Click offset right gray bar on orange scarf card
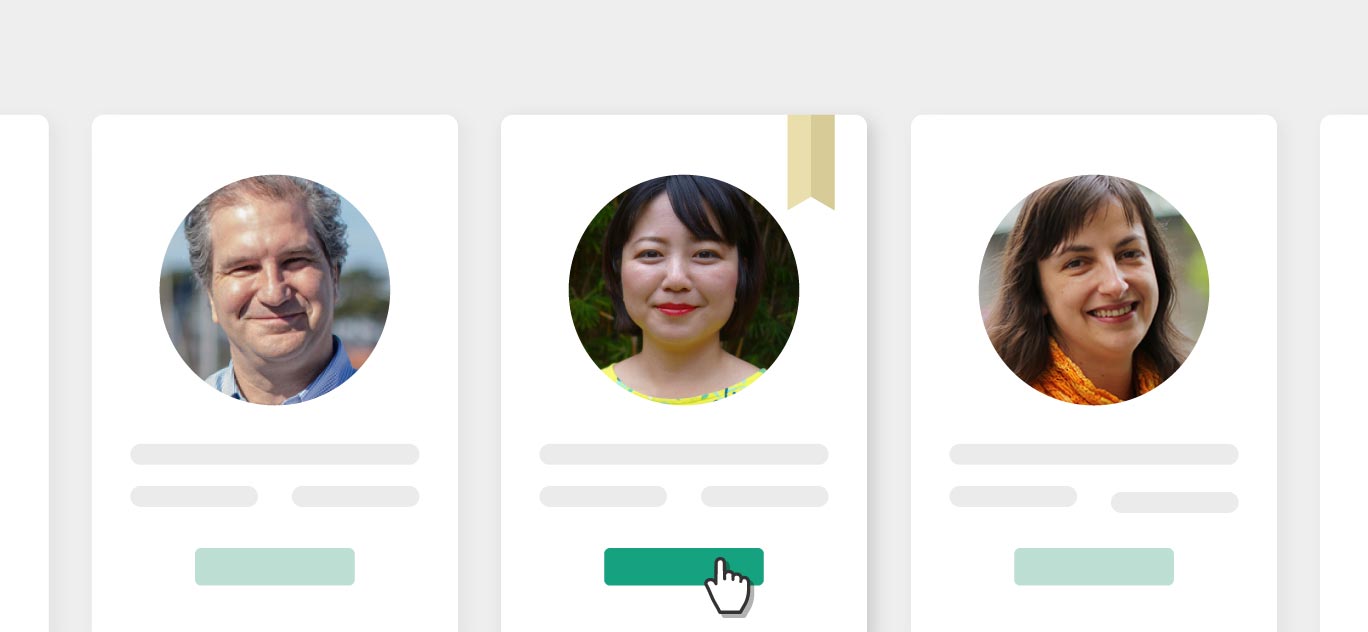The image size is (1368, 632). click(x=1175, y=502)
